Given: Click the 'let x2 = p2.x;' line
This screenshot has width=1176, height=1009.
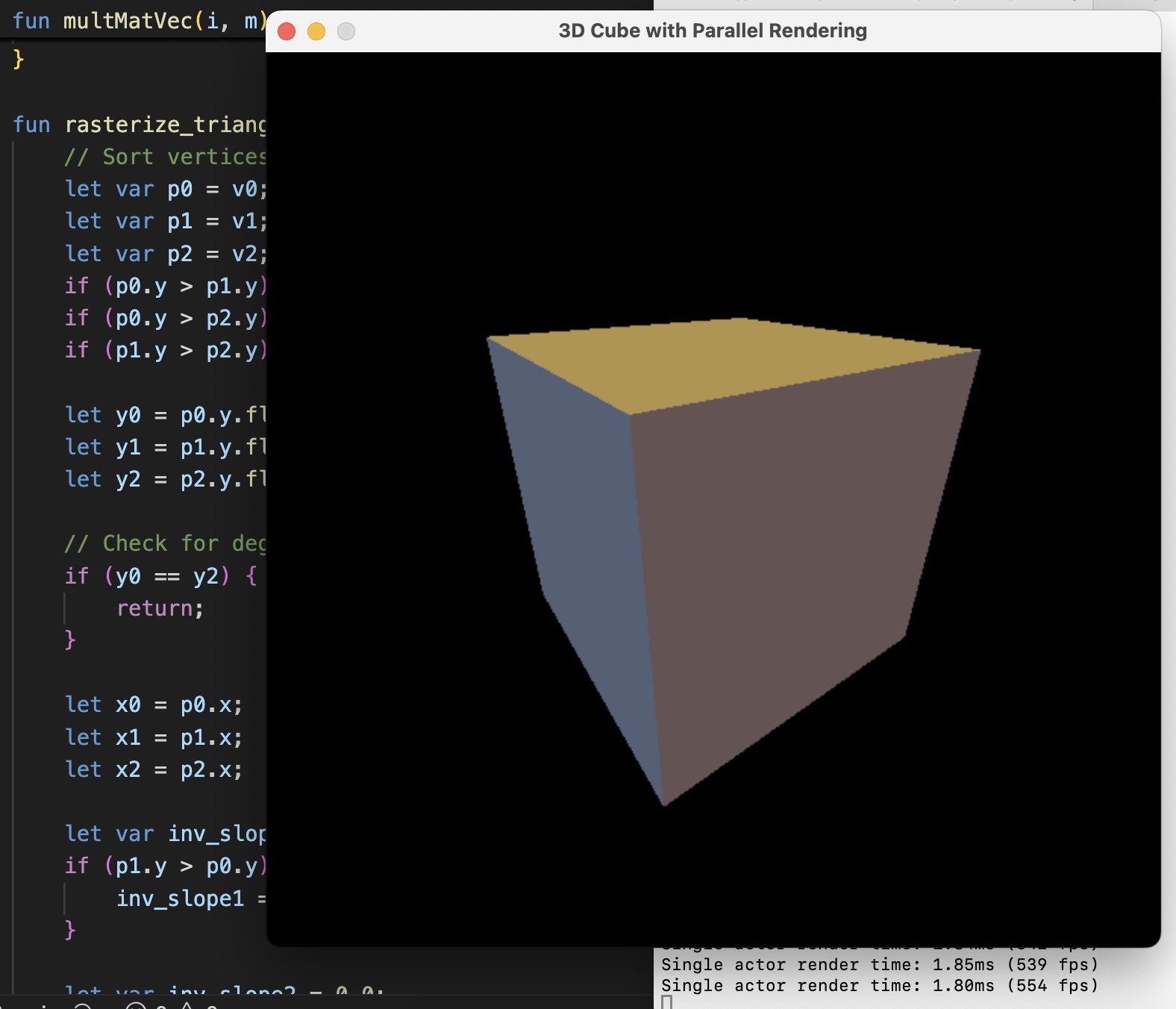Looking at the screenshot, I should [x=153, y=769].
